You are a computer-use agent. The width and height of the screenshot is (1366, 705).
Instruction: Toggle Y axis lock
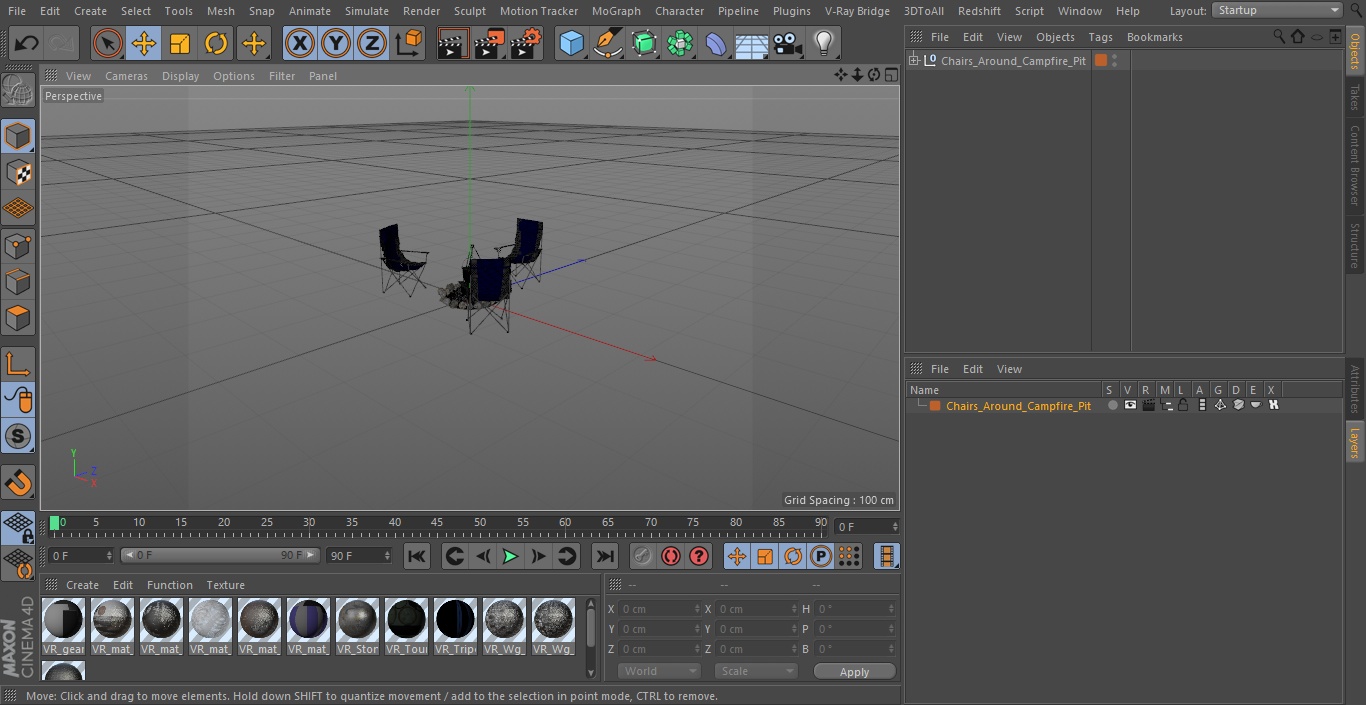pos(336,43)
